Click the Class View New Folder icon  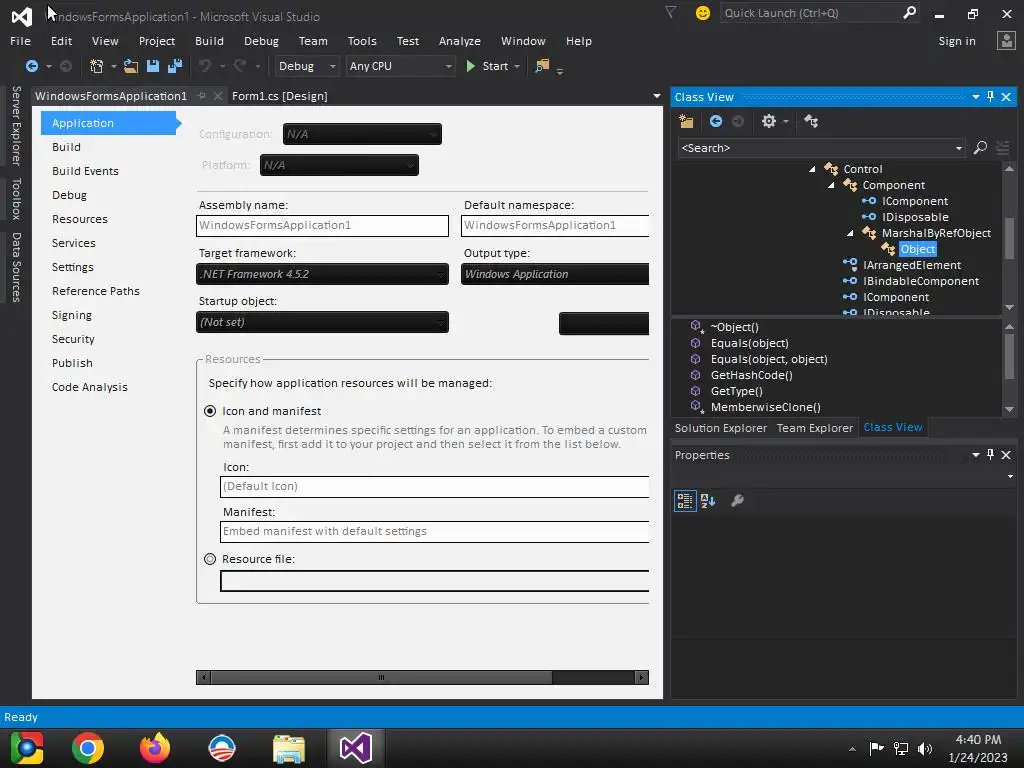point(686,121)
